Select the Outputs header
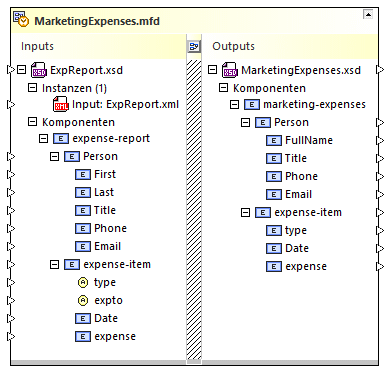The height and width of the screenshot is (375, 388). 234,46
